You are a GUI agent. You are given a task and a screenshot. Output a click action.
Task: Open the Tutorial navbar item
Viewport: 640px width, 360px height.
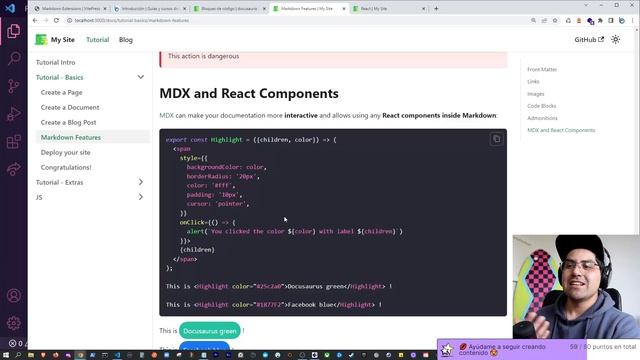[98, 40]
